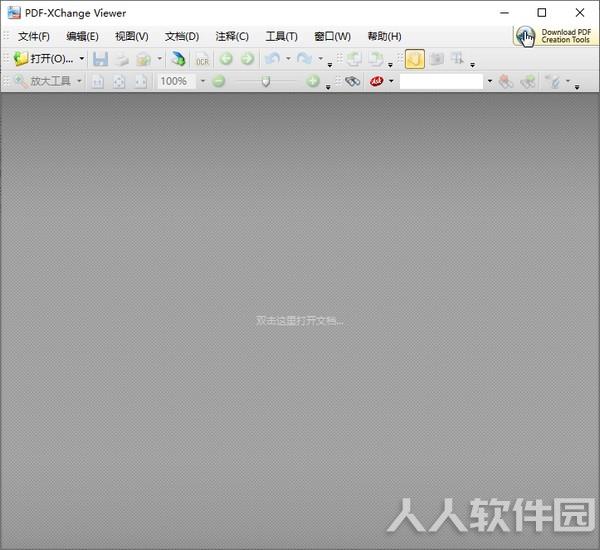Viewport: 600px width, 550px height.
Task: Click the Redo icon
Action: [305, 59]
